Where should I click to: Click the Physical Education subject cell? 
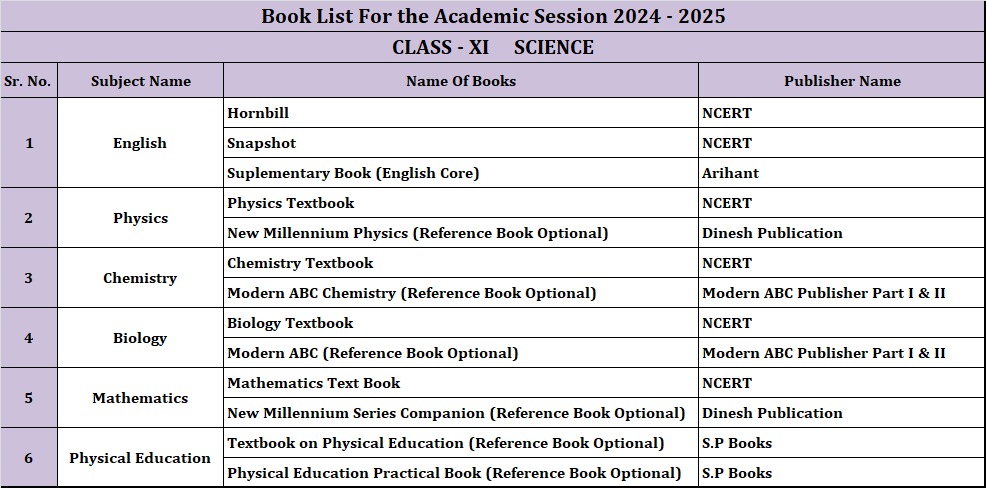(x=140, y=458)
